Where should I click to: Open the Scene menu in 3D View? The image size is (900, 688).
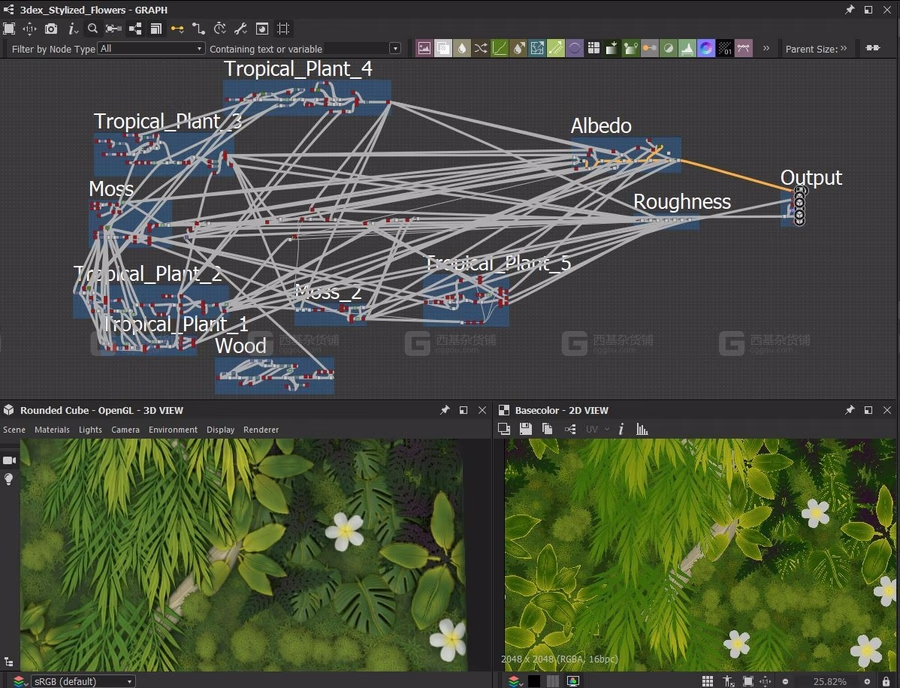click(x=14, y=429)
